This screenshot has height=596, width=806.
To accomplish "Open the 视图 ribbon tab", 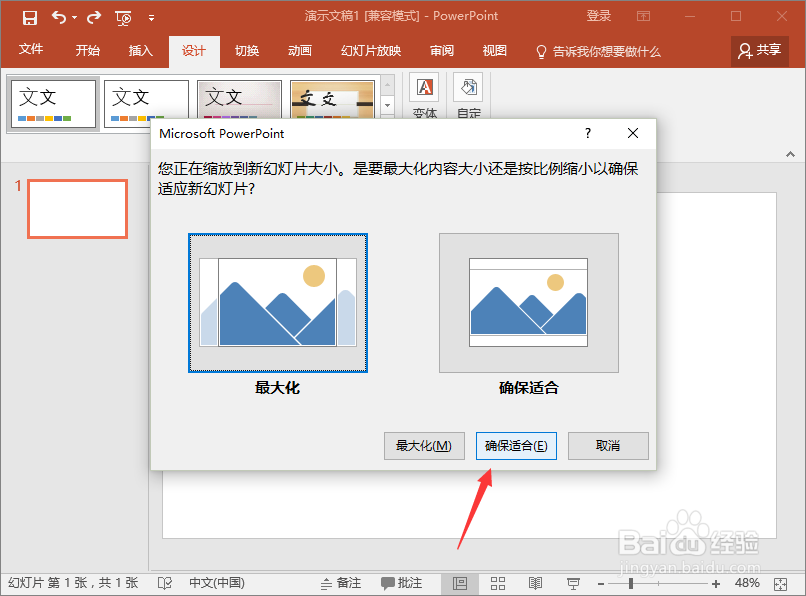I will click(494, 50).
